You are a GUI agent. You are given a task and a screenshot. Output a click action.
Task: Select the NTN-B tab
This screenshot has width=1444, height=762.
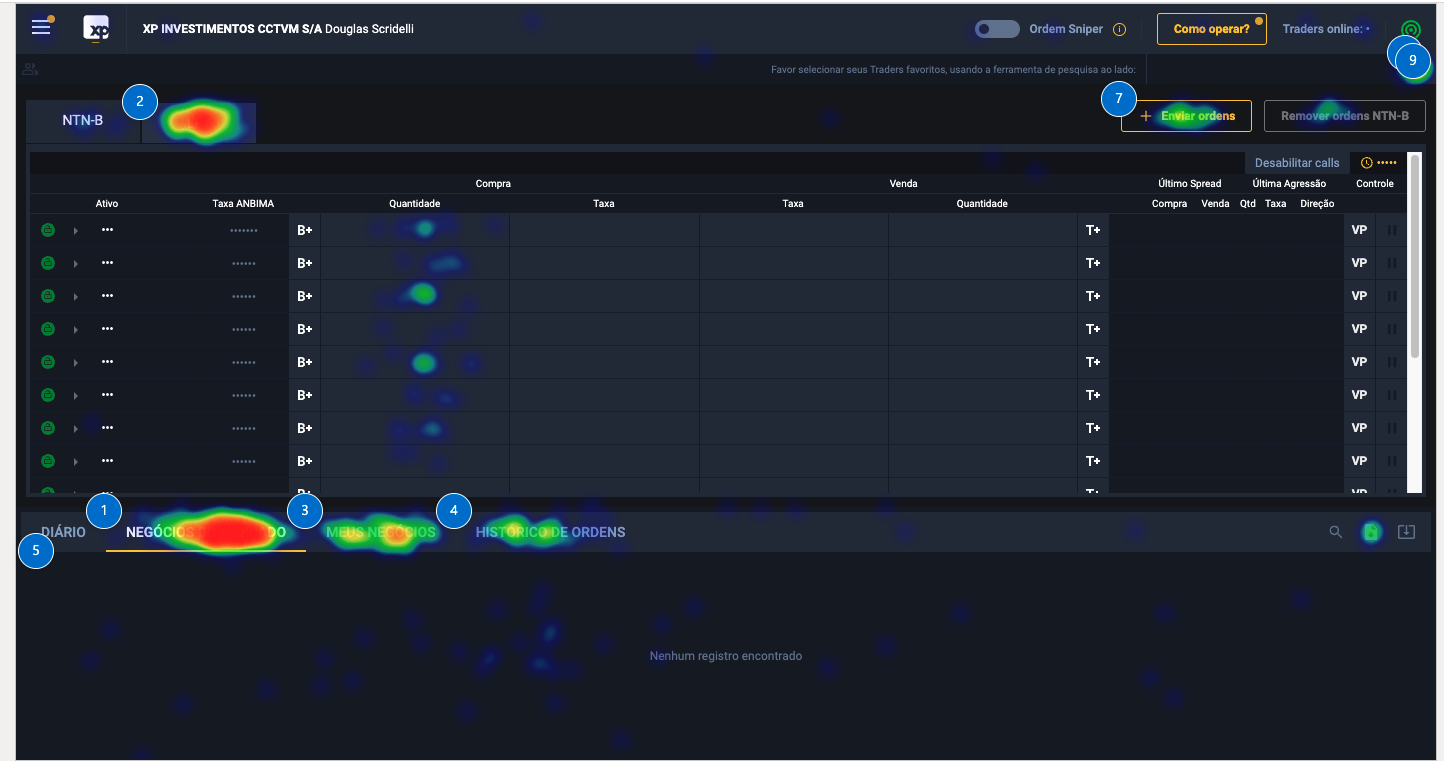point(83,121)
